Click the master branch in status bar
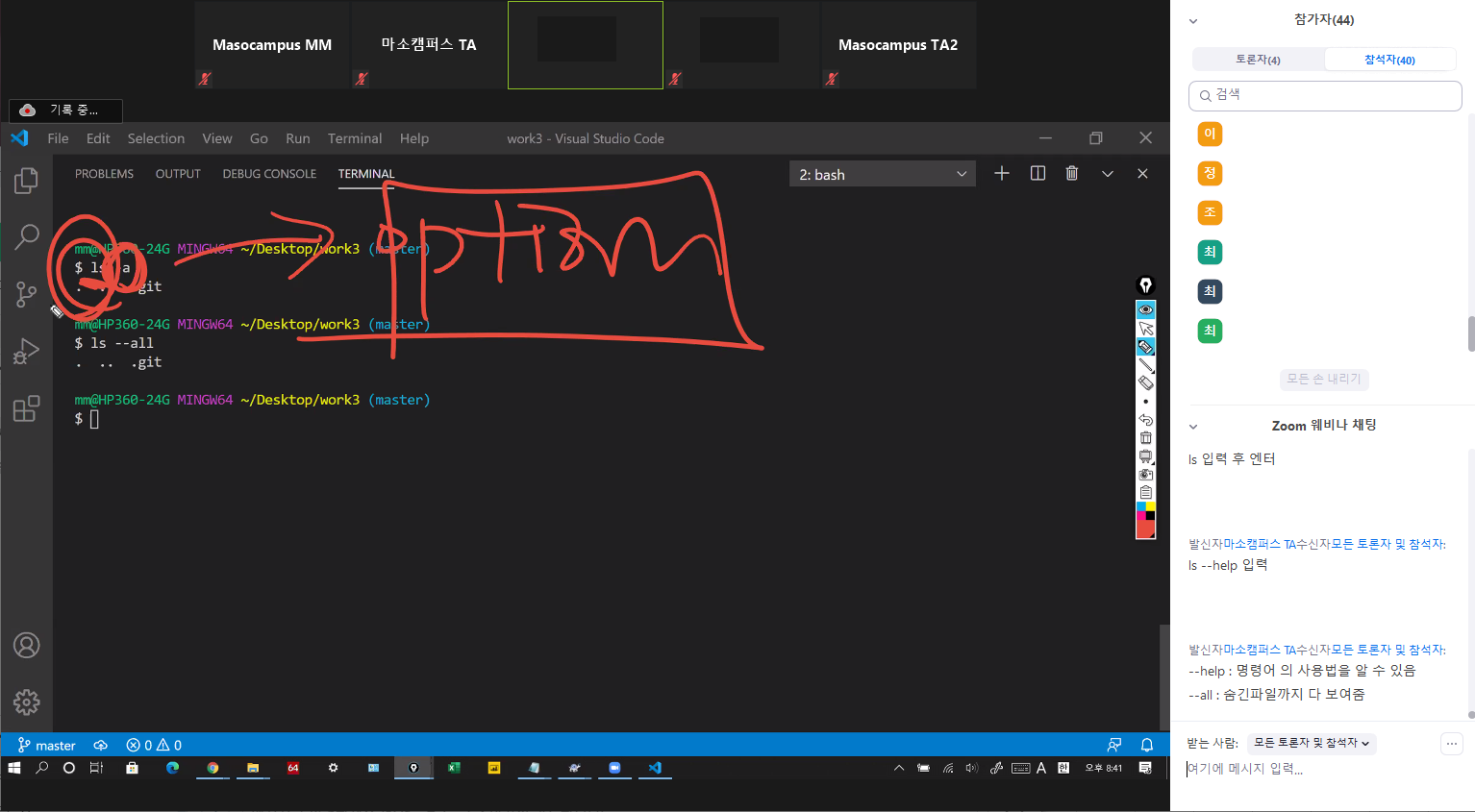Viewport: 1475px width, 812px height. [x=47, y=746]
